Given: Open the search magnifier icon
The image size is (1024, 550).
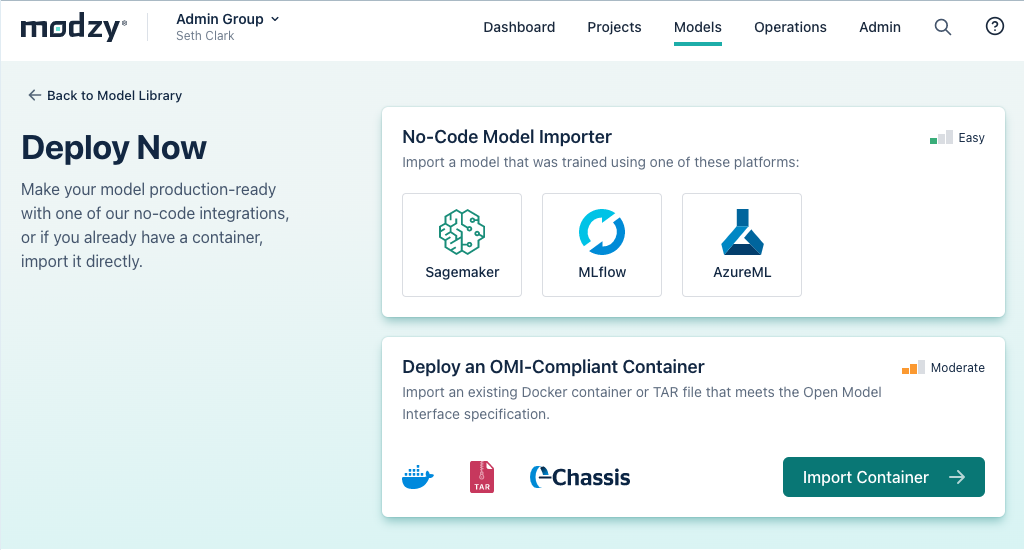Looking at the screenshot, I should 942,27.
